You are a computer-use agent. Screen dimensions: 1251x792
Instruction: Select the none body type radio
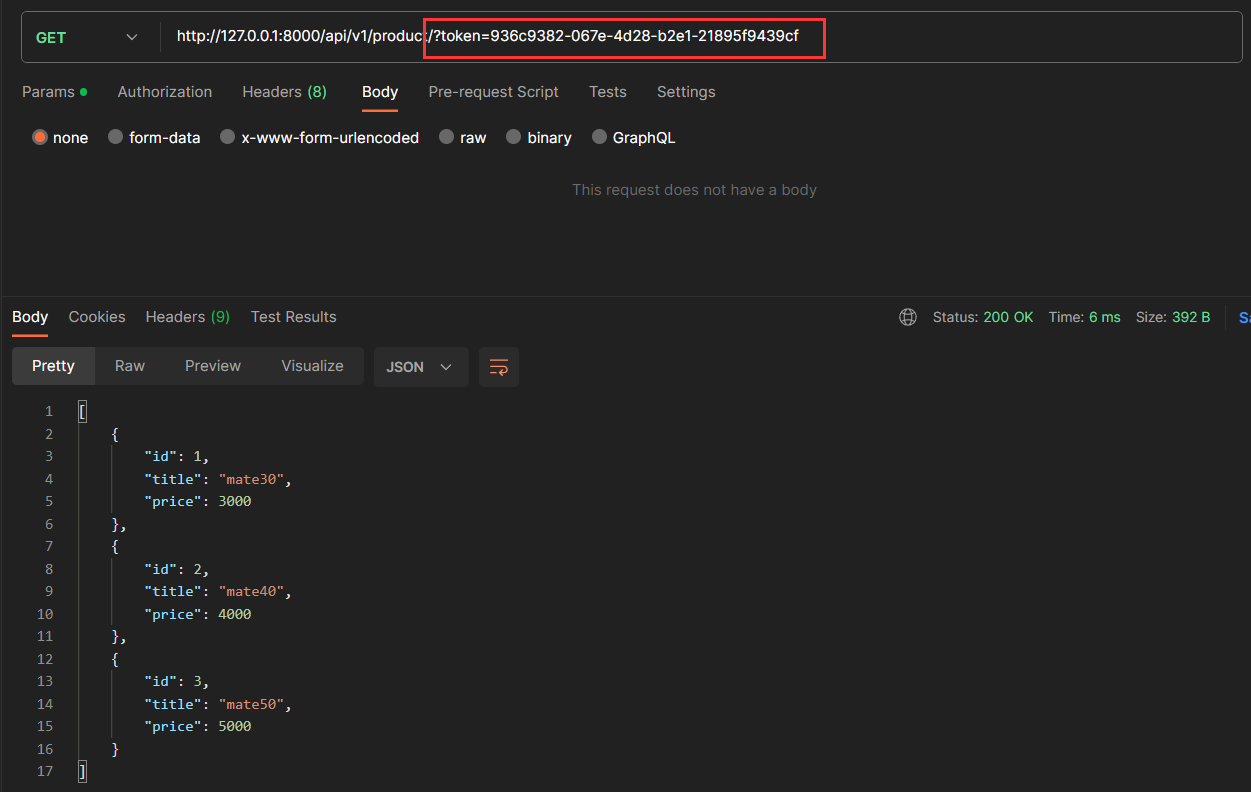coord(40,138)
